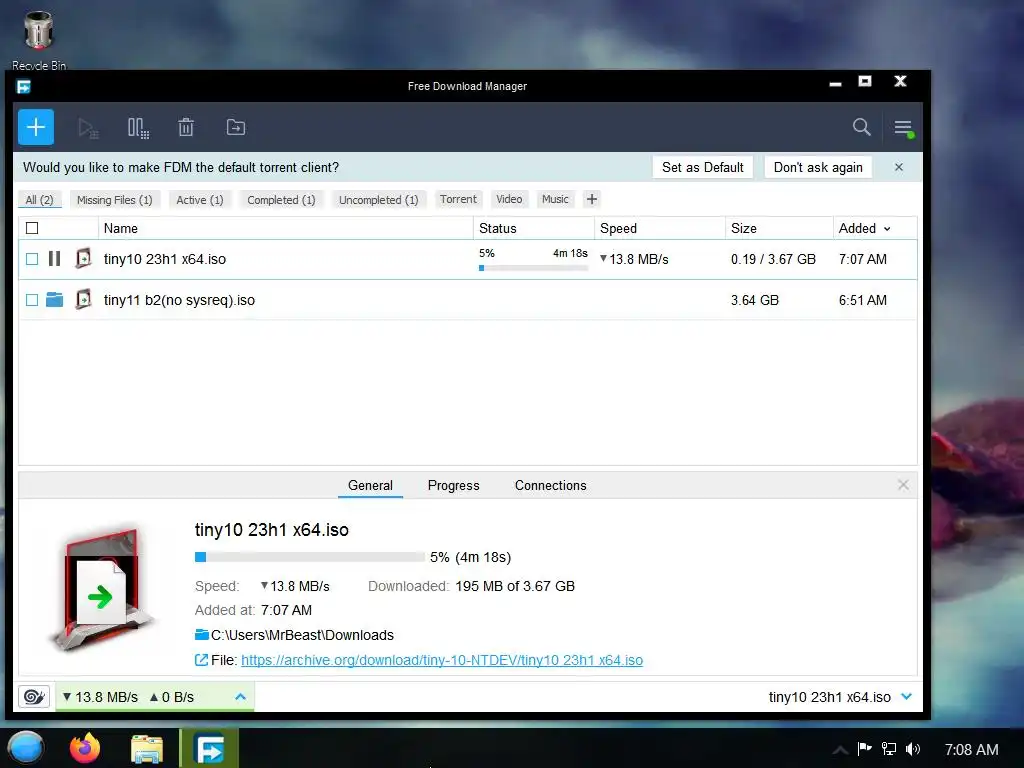Click the volume speaker tray icon
The image size is (1024, 768).
pyautogui.click(x=913, y=749)
